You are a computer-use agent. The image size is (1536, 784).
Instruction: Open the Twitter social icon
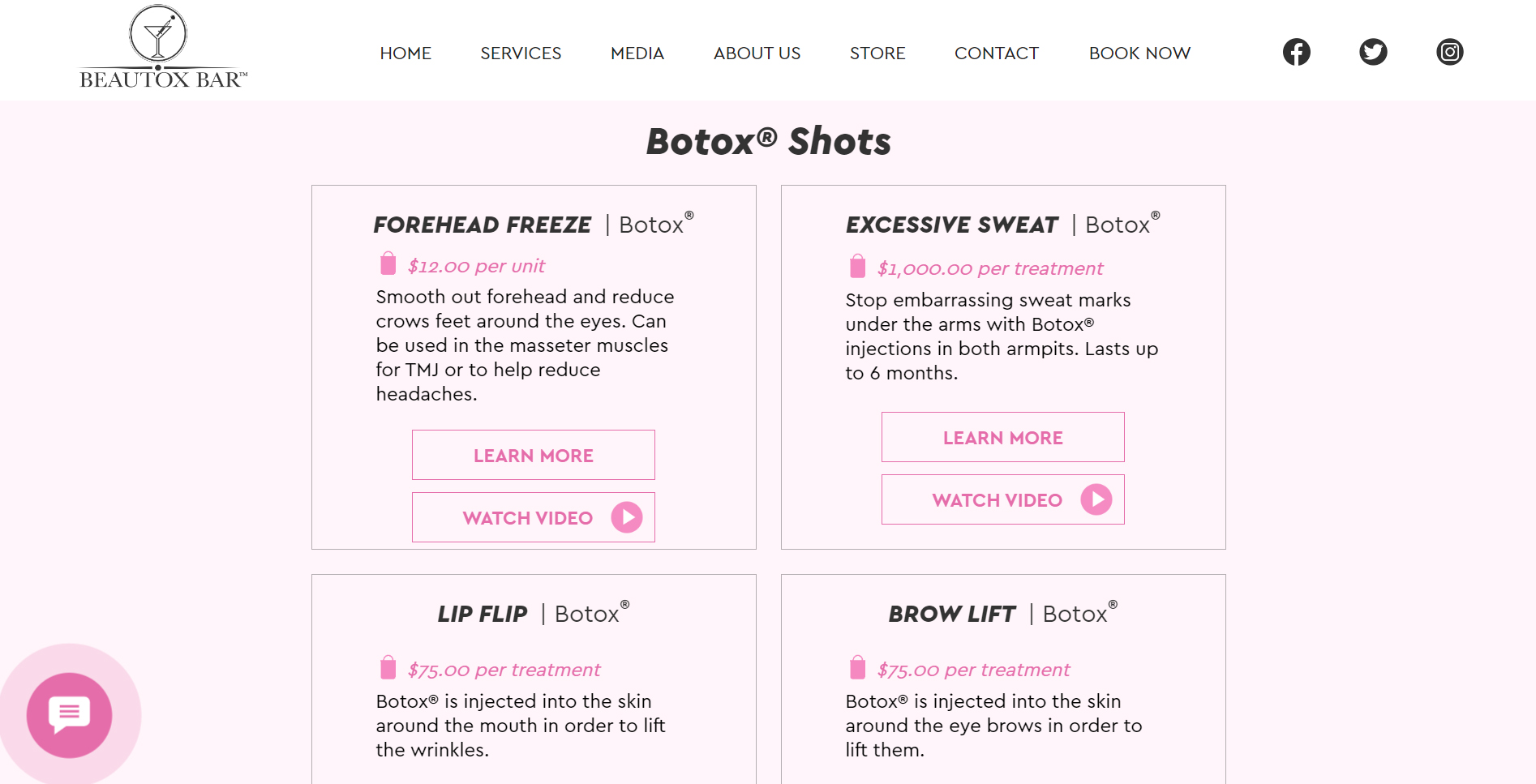coord(1373,52)
